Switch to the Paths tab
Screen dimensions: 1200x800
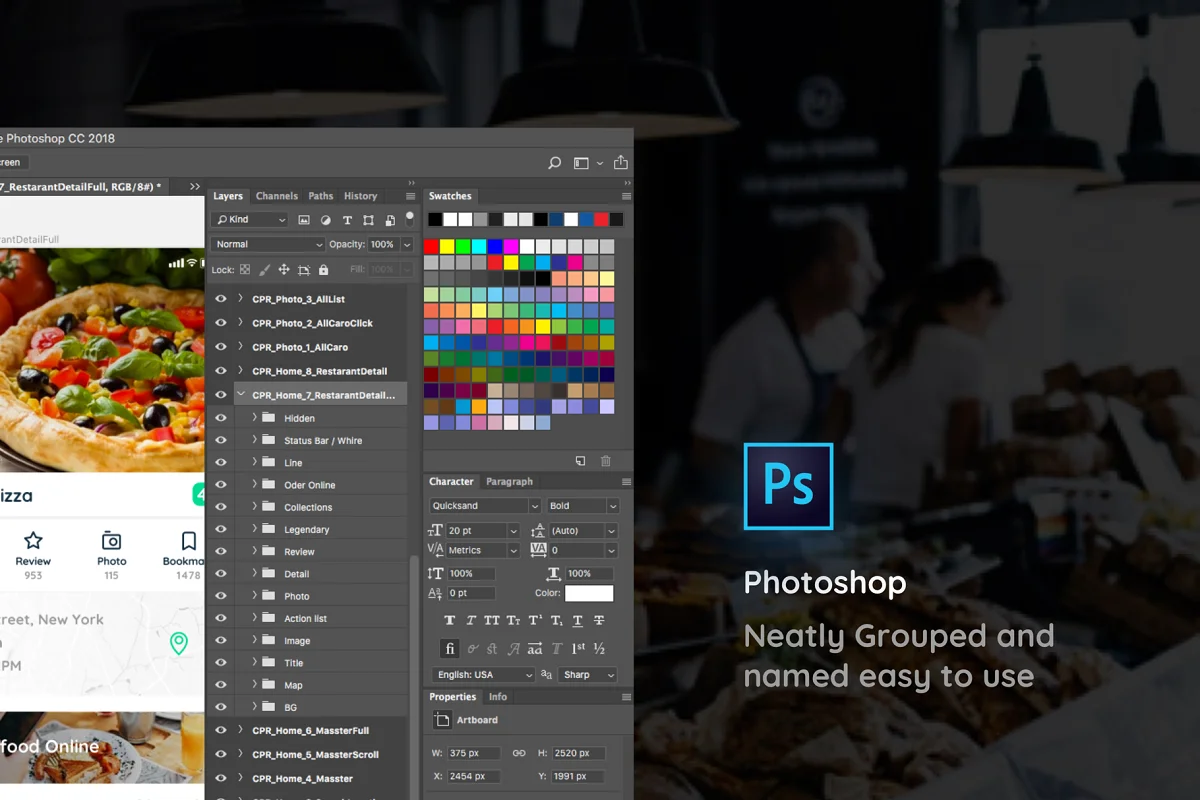click(321, 196)
